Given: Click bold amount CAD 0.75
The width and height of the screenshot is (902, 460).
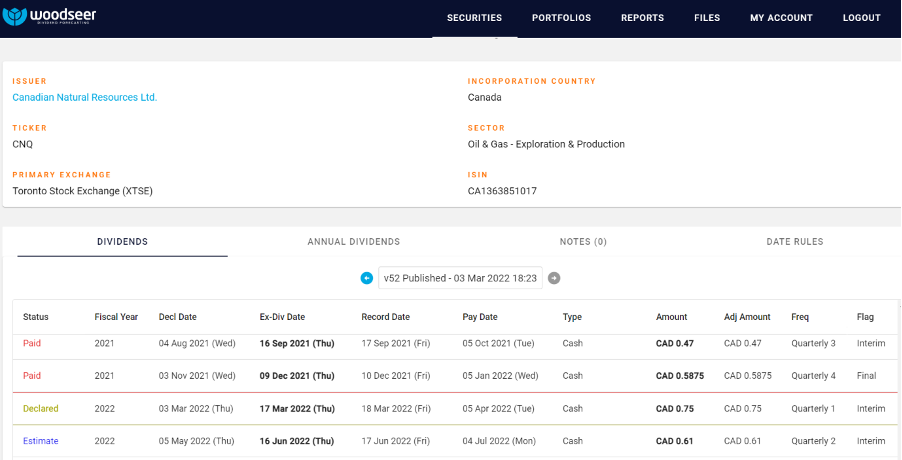Looking at the screenshot, I should click(675, 409).
